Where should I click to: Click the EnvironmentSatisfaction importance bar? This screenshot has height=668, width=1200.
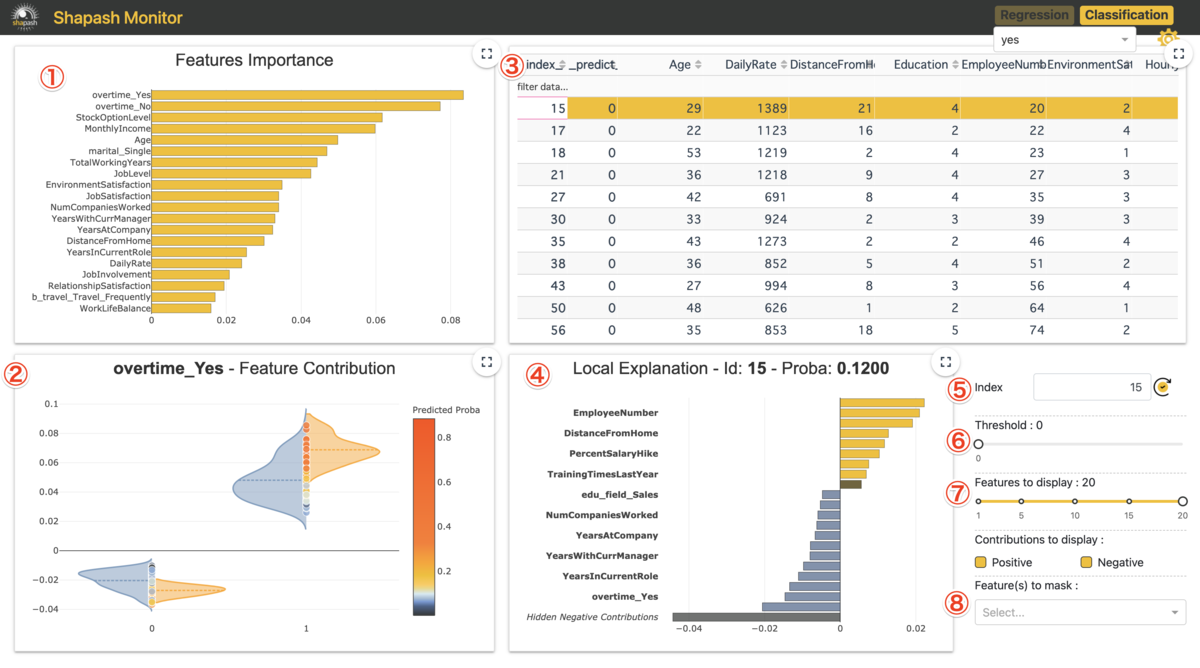click(x=217, y=185)
